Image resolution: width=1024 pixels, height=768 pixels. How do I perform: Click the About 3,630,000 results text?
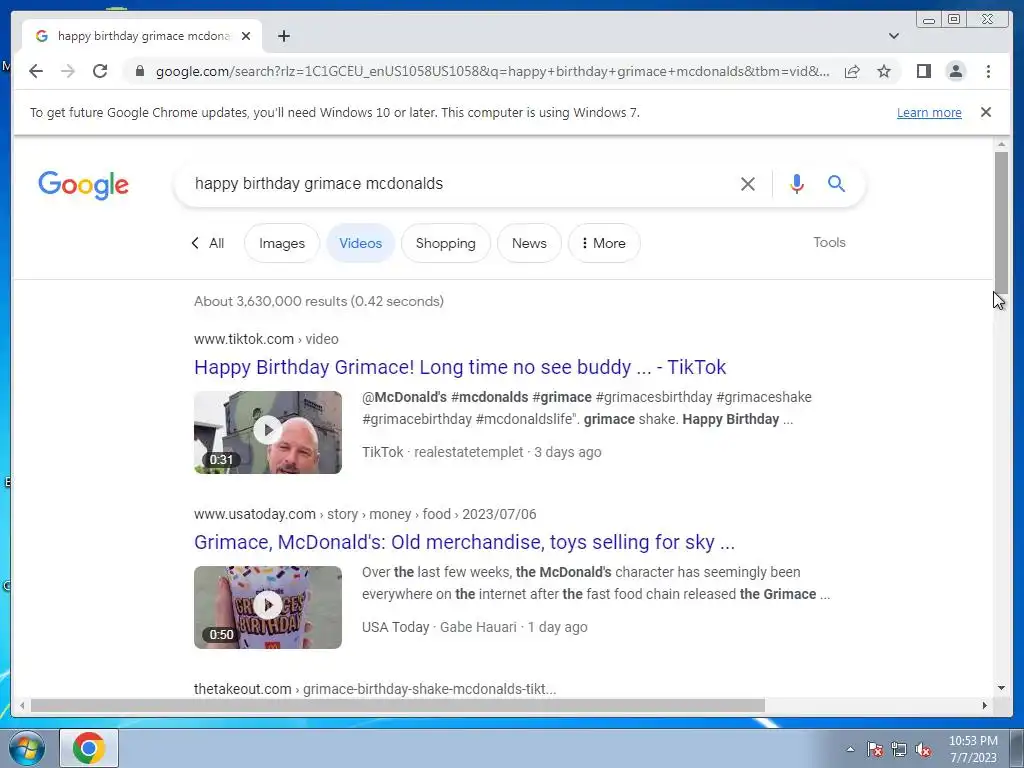(x=319, y=301)
